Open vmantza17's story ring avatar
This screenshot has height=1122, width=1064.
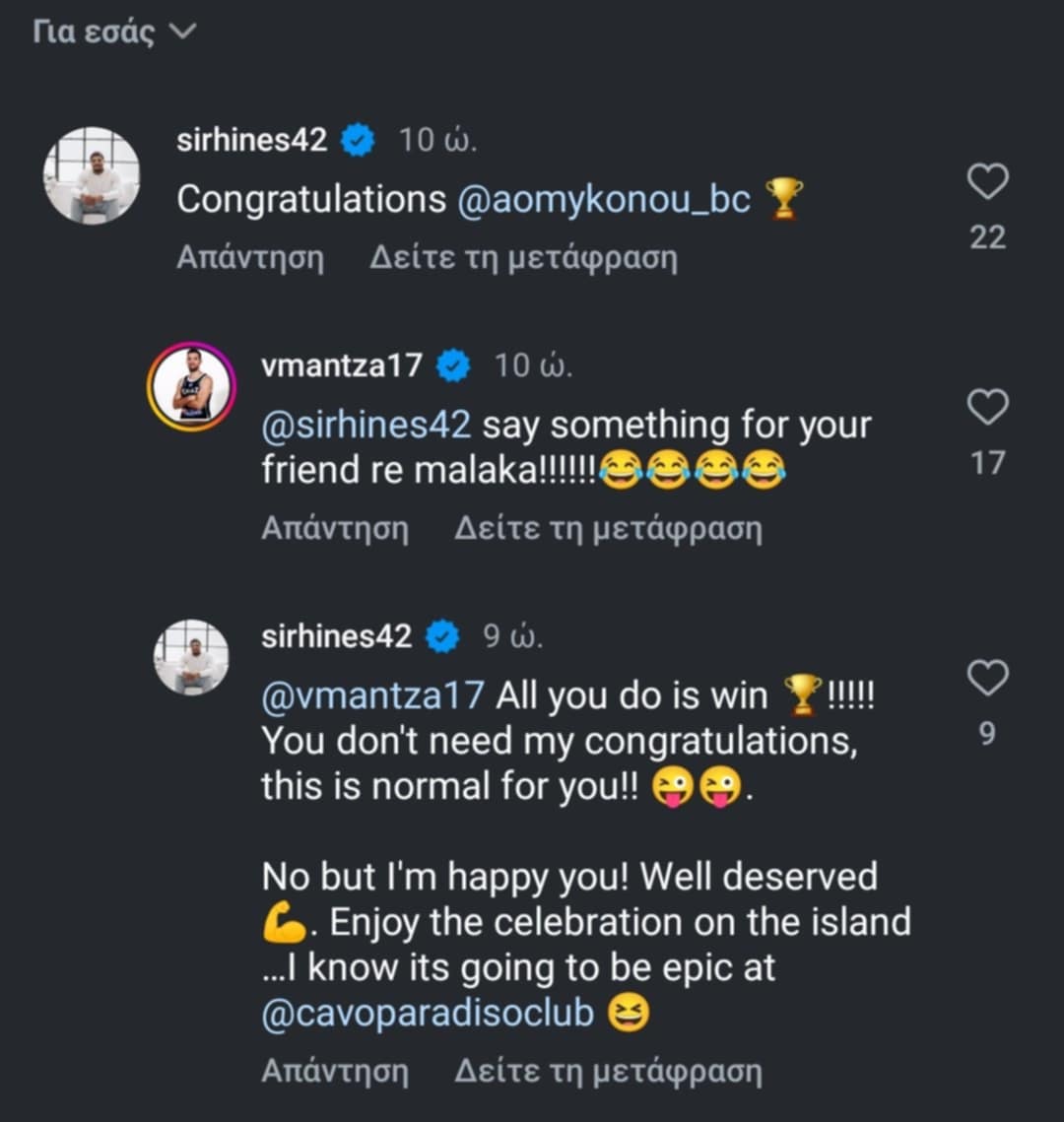pos(191,385)
